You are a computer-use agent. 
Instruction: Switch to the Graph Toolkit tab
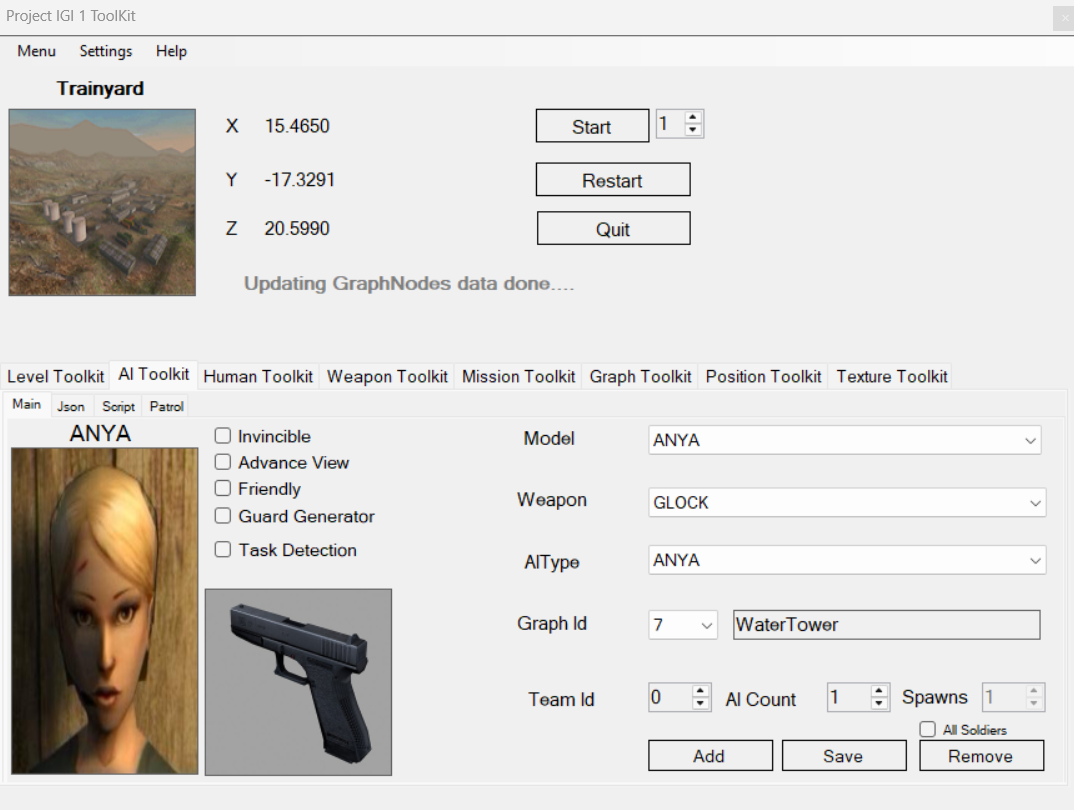click(x=640, y=377)
